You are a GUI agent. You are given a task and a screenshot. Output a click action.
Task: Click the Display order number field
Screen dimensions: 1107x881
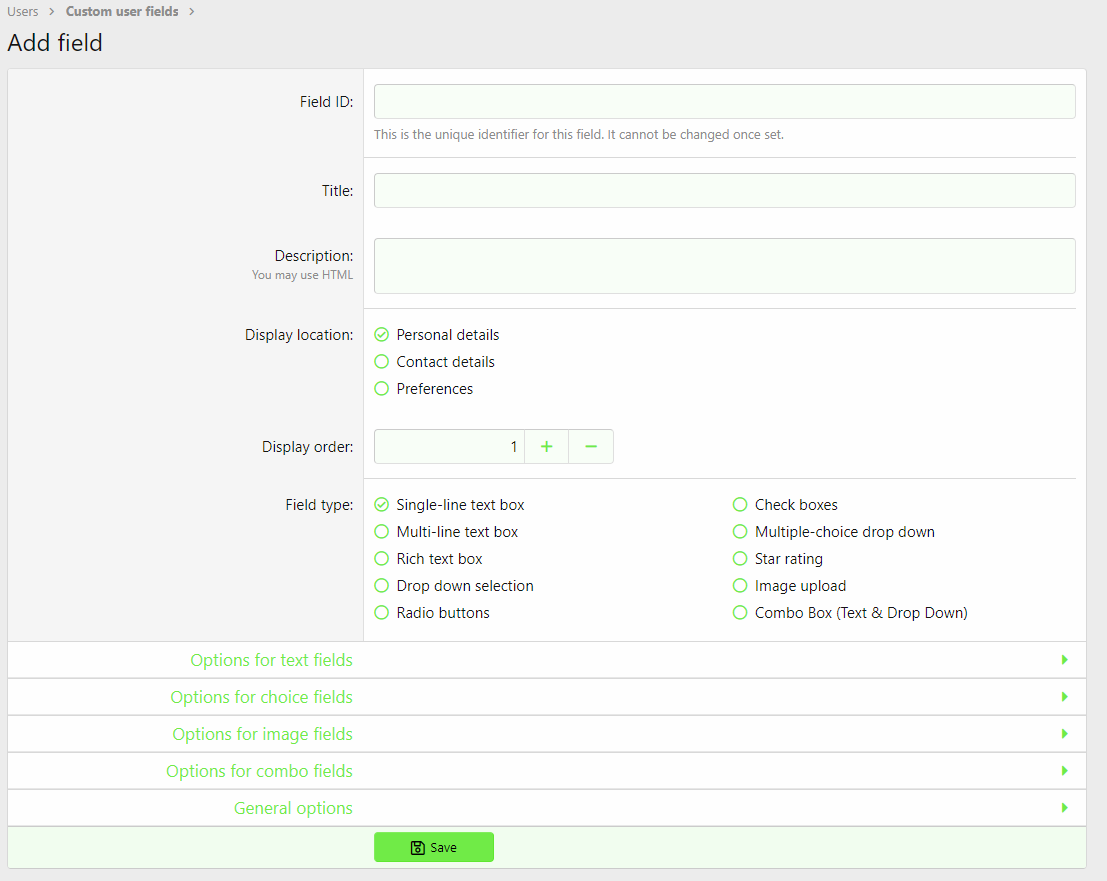pyautogui.click(x=449, y=447)
